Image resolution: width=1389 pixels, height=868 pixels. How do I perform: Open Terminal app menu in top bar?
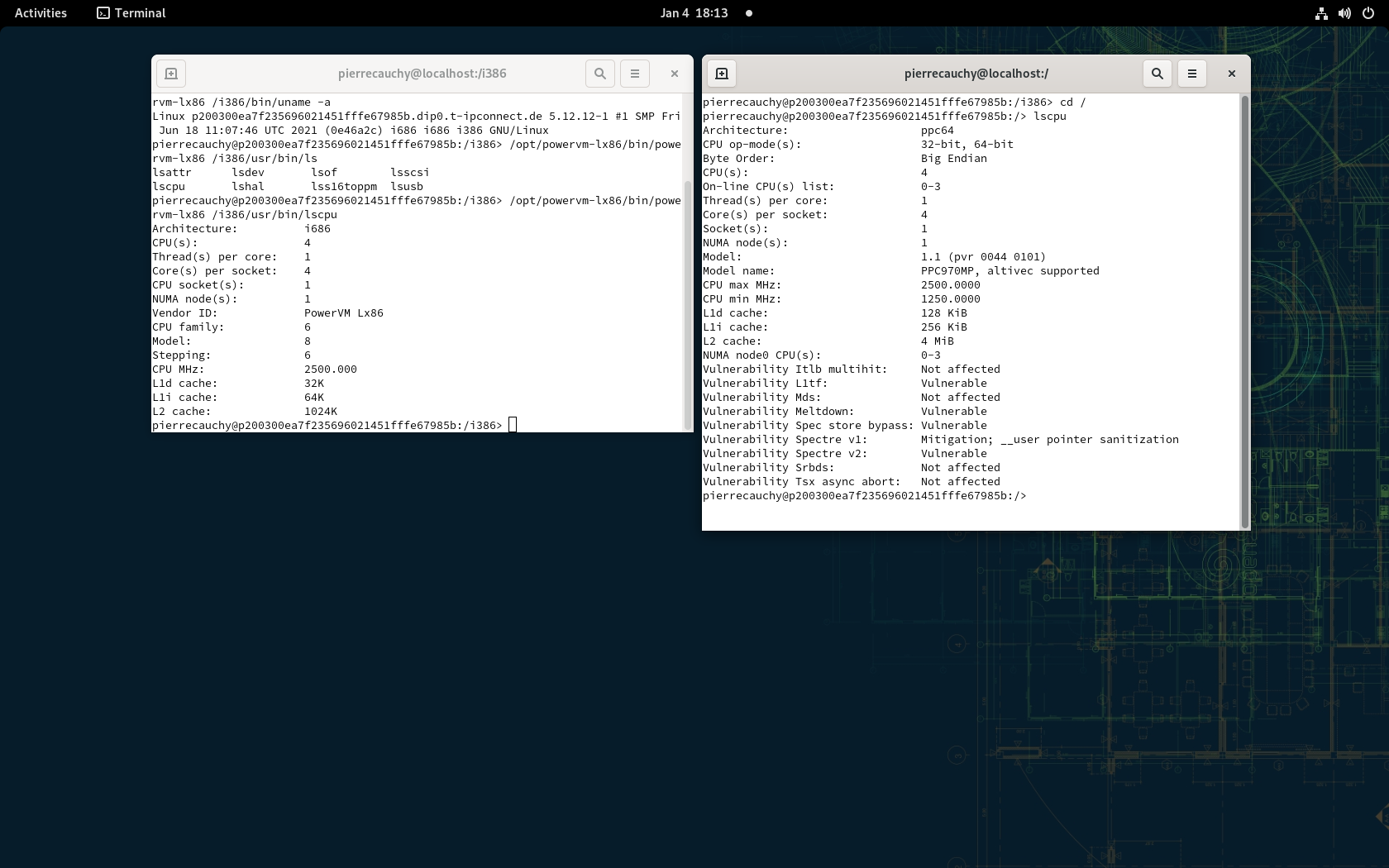(131, 13)
